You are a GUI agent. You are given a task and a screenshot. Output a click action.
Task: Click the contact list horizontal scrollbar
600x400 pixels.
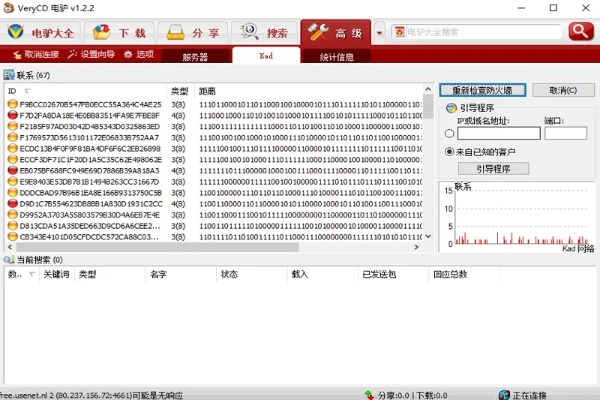(215, 249)
